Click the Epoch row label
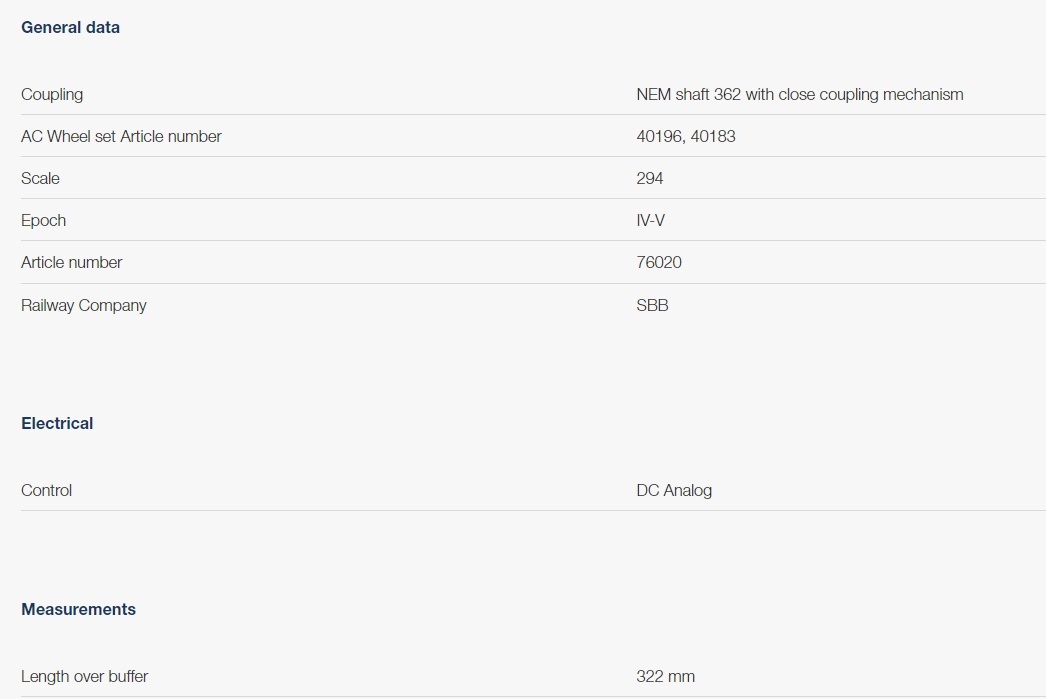The image size is (1046, 699). pyautogui.click(x=43, y=221)
